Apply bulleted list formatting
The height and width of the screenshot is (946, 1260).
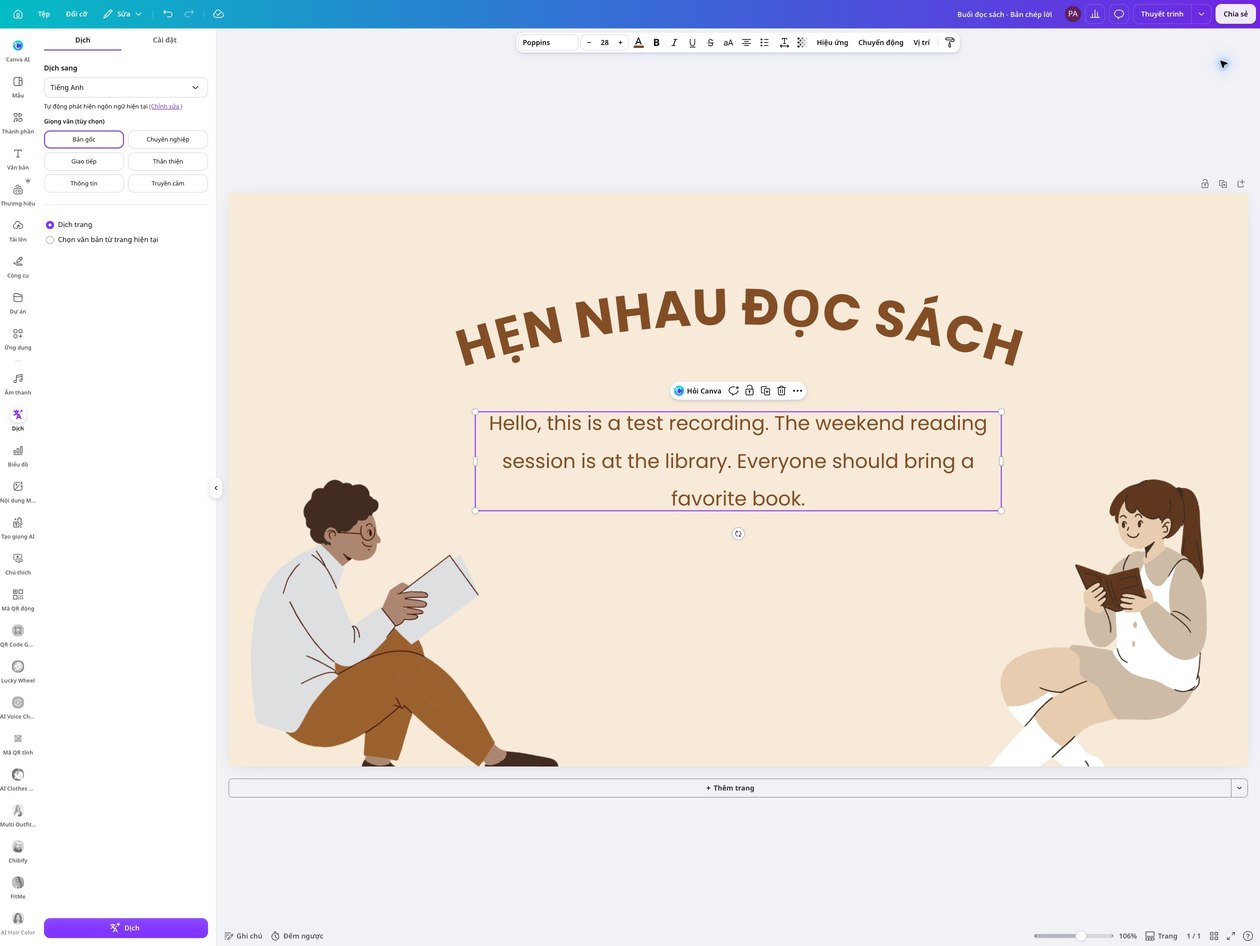click(764, 43)
